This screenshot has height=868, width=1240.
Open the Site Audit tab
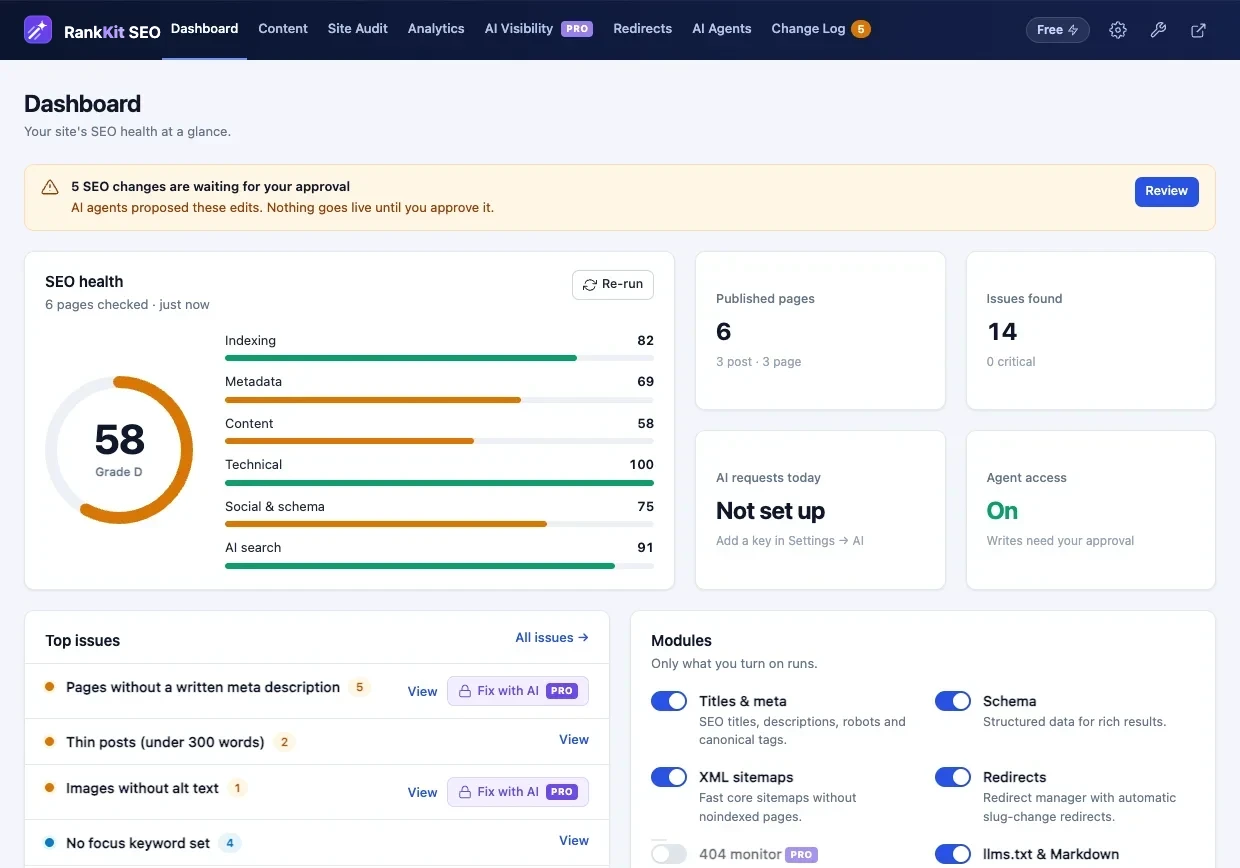pyautogui.click(x=358, y=29)
